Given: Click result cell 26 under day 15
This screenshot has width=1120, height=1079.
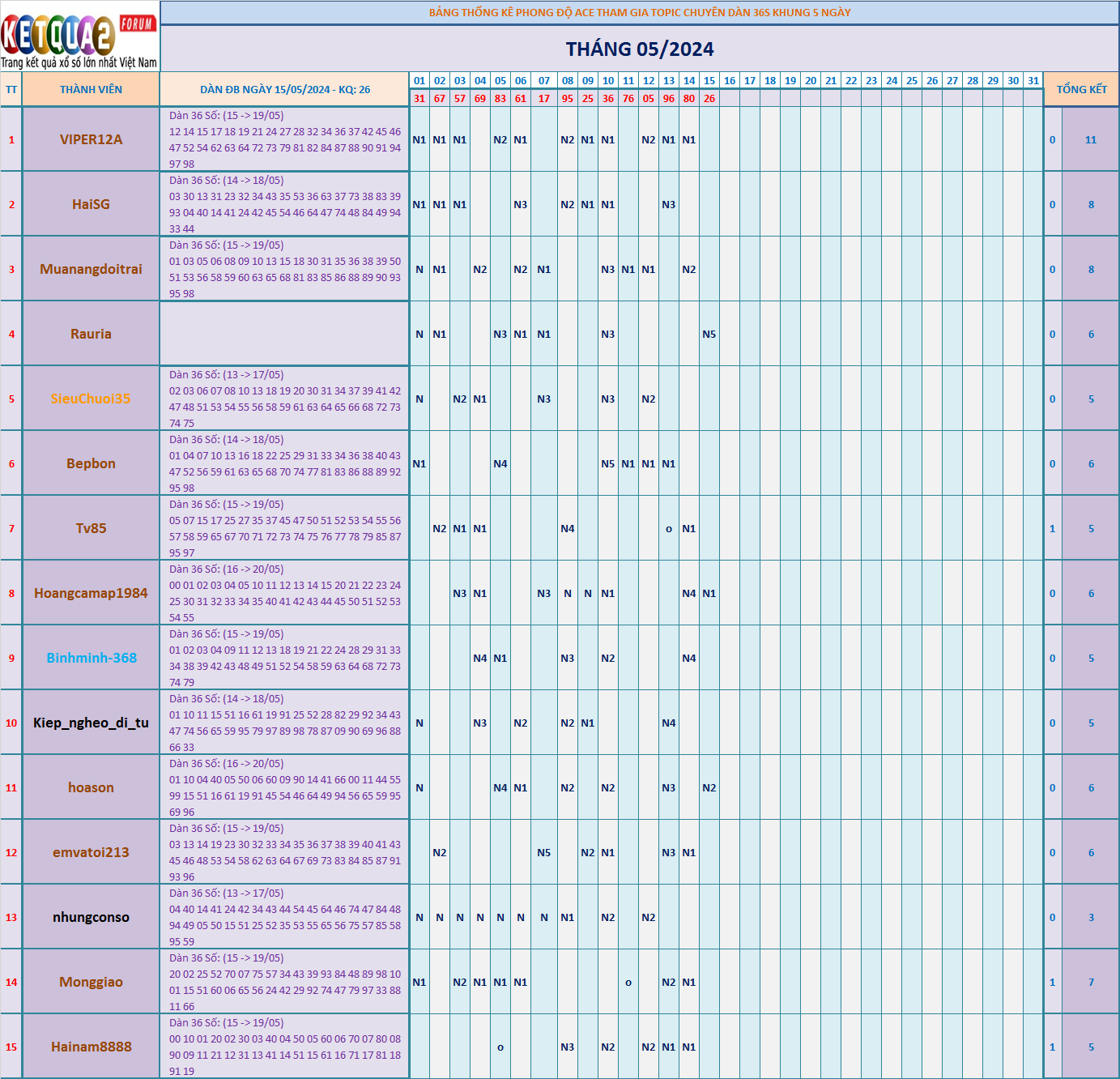Looking at the screenshot, I should pyautogui.click(x=709, y=99).
